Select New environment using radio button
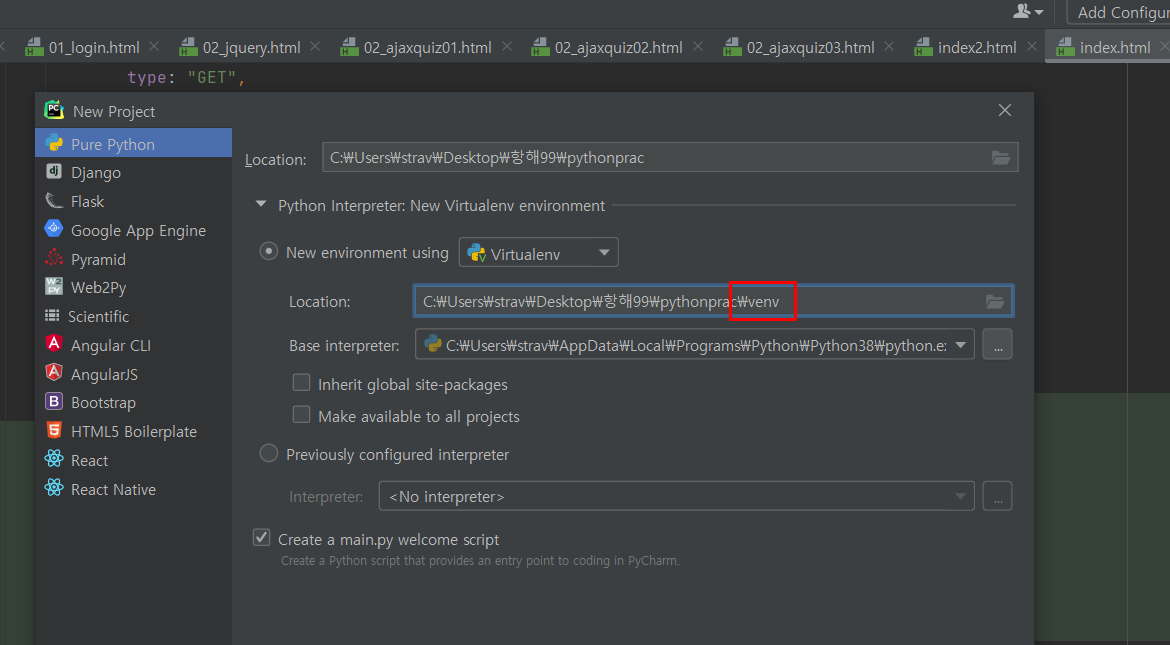Screen dimensions: 1170x645 pyautogui.click(x=269, y=252)
